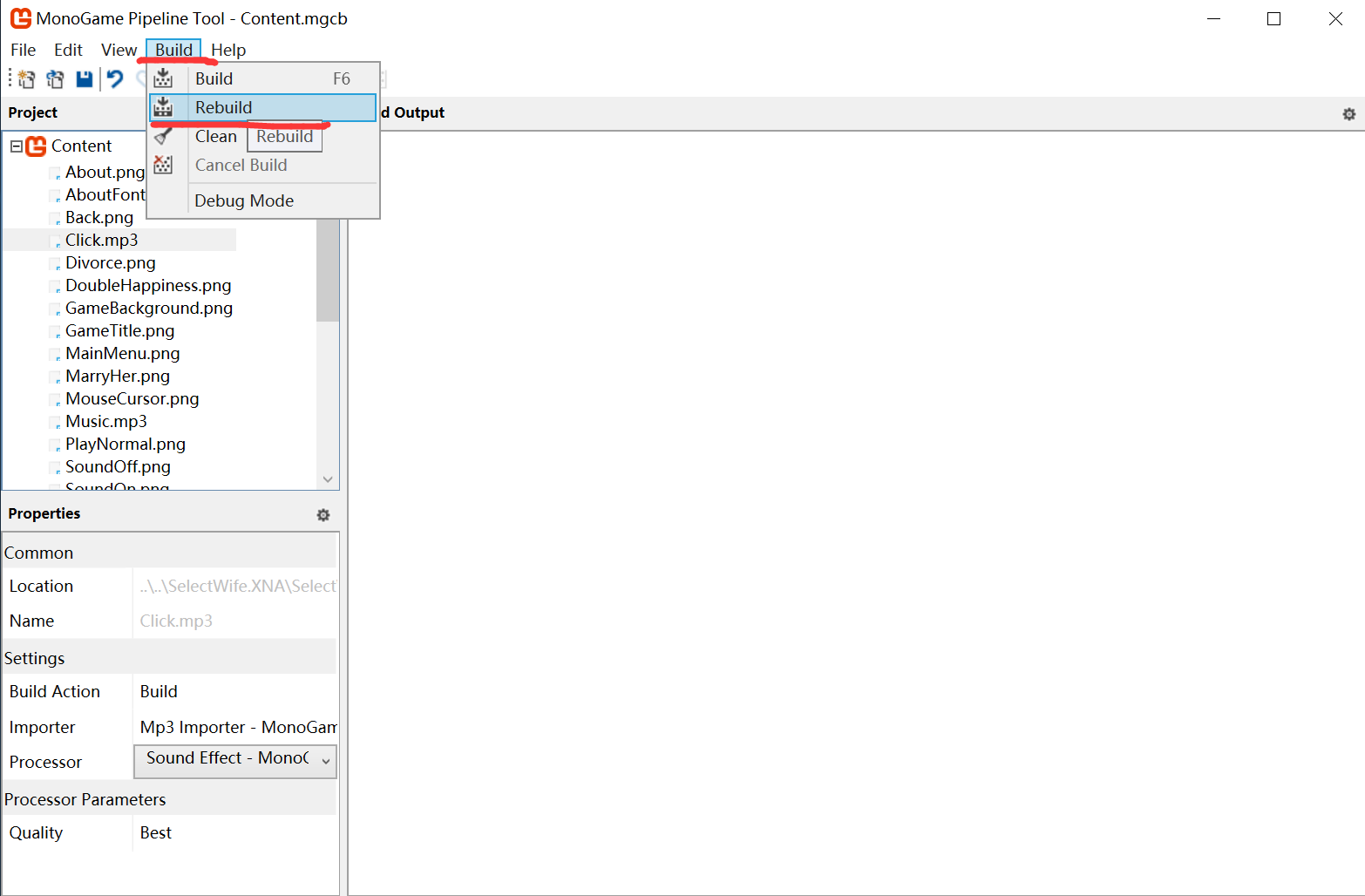Toggle Debug Mode in Build menu
Viewport: 1365px width, 896px height.
pos(244,200)
